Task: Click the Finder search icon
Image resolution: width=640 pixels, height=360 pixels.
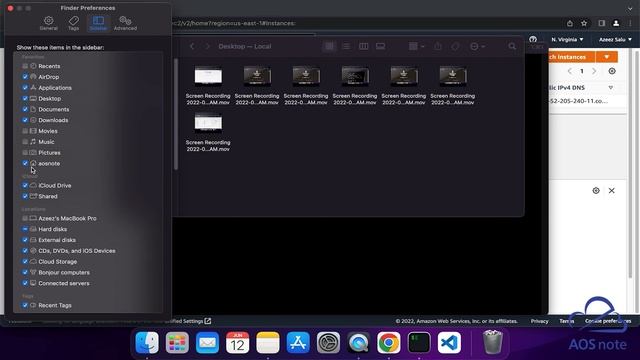Action: pyautogui.click(x=512, y=47)
